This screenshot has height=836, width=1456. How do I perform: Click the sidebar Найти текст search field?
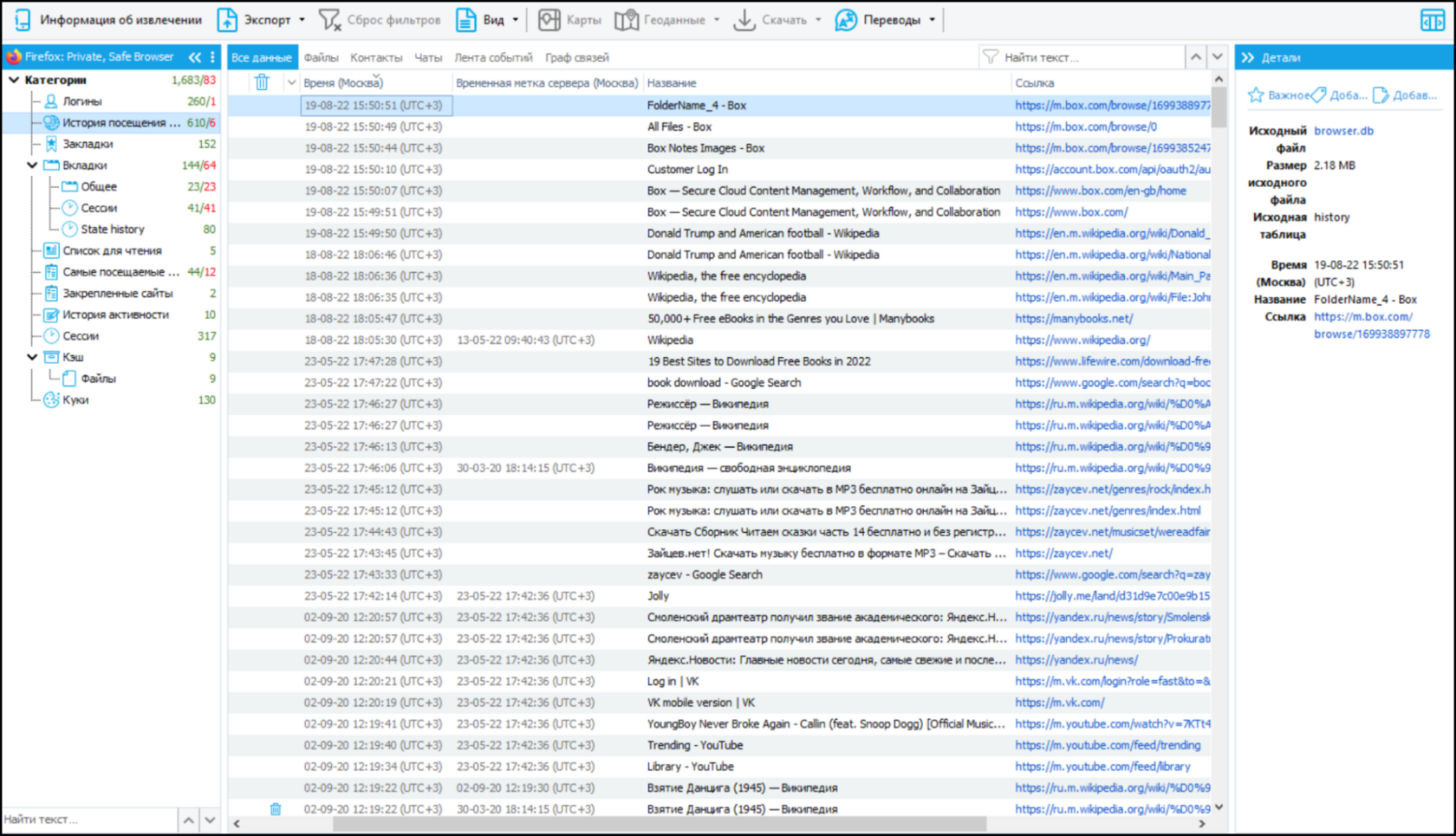(88, 820)
